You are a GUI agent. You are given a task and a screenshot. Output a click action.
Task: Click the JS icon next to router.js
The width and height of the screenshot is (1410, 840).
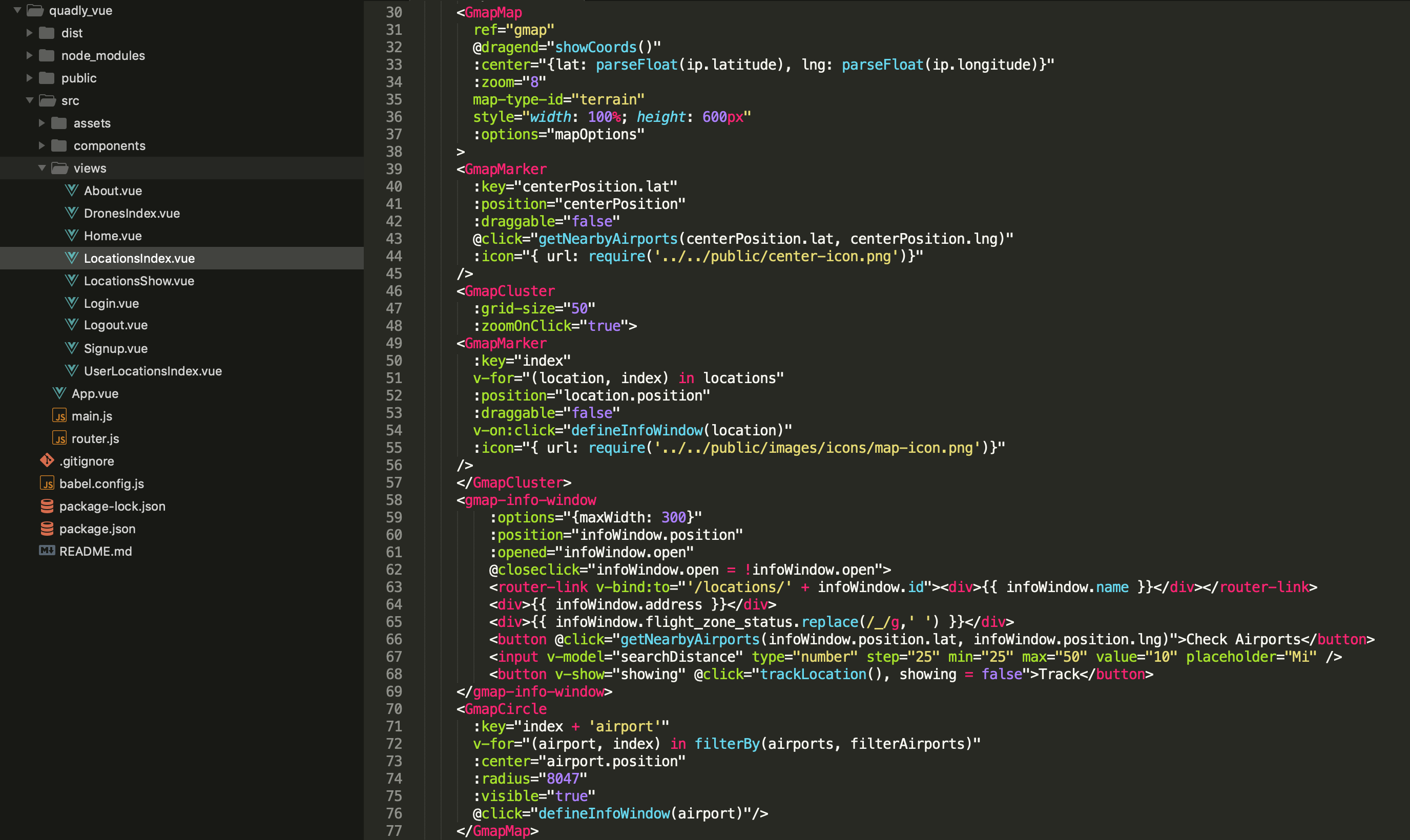coord(59,438)
